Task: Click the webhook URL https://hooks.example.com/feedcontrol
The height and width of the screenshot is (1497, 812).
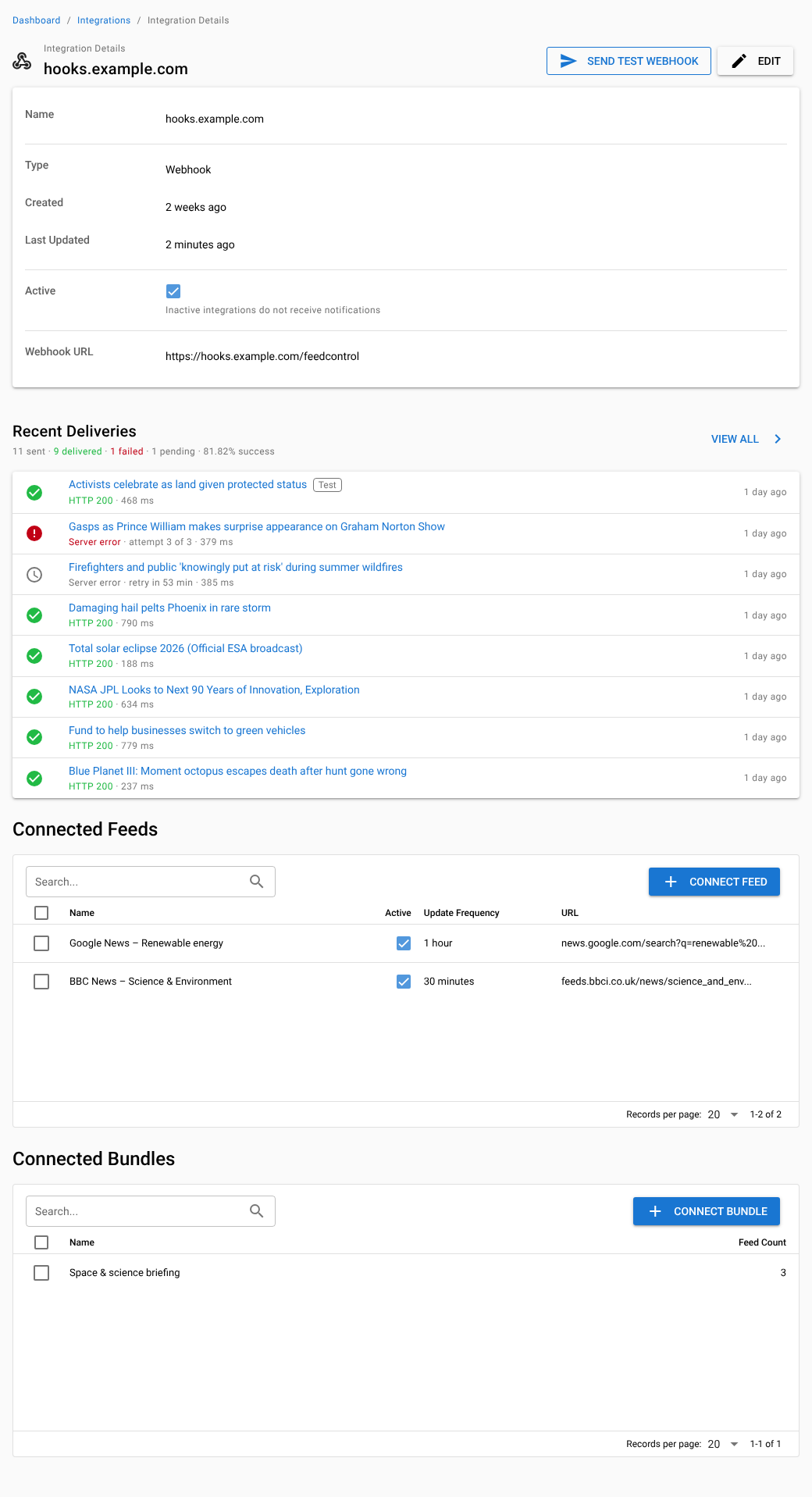Action: click(x=262, y=356)
